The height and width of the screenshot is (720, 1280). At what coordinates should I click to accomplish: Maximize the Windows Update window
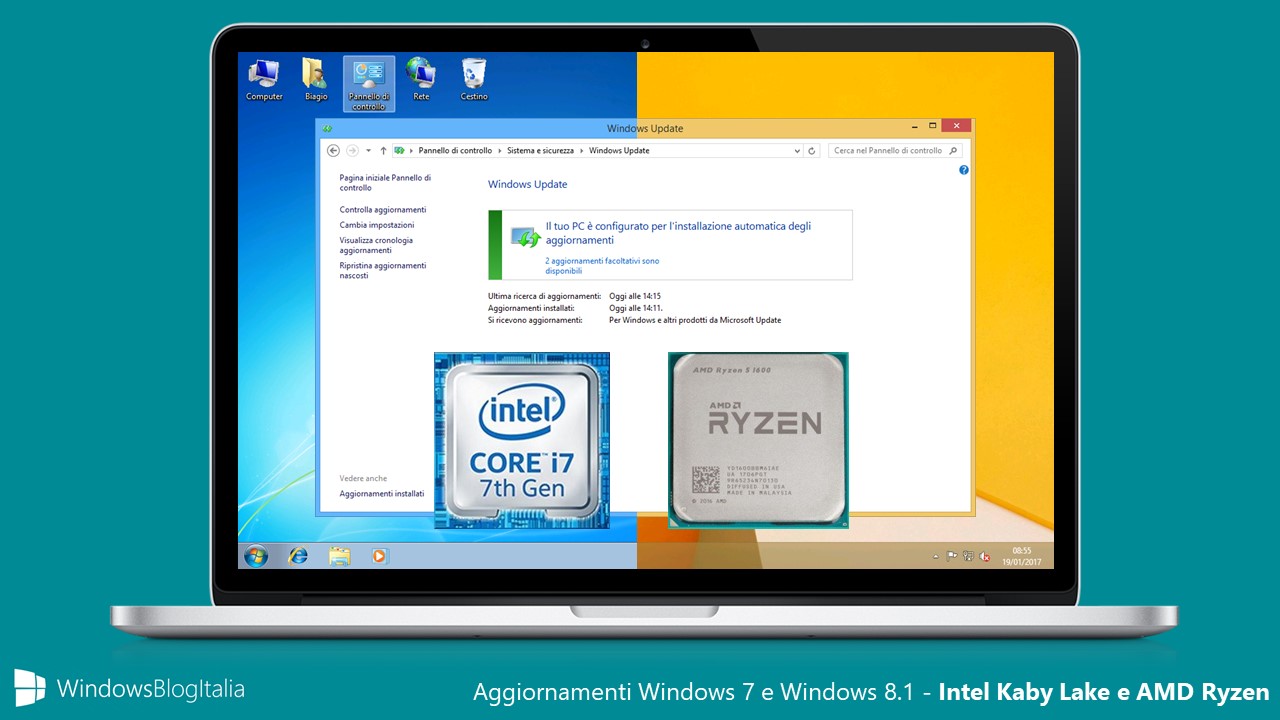[x=932, y=126]
